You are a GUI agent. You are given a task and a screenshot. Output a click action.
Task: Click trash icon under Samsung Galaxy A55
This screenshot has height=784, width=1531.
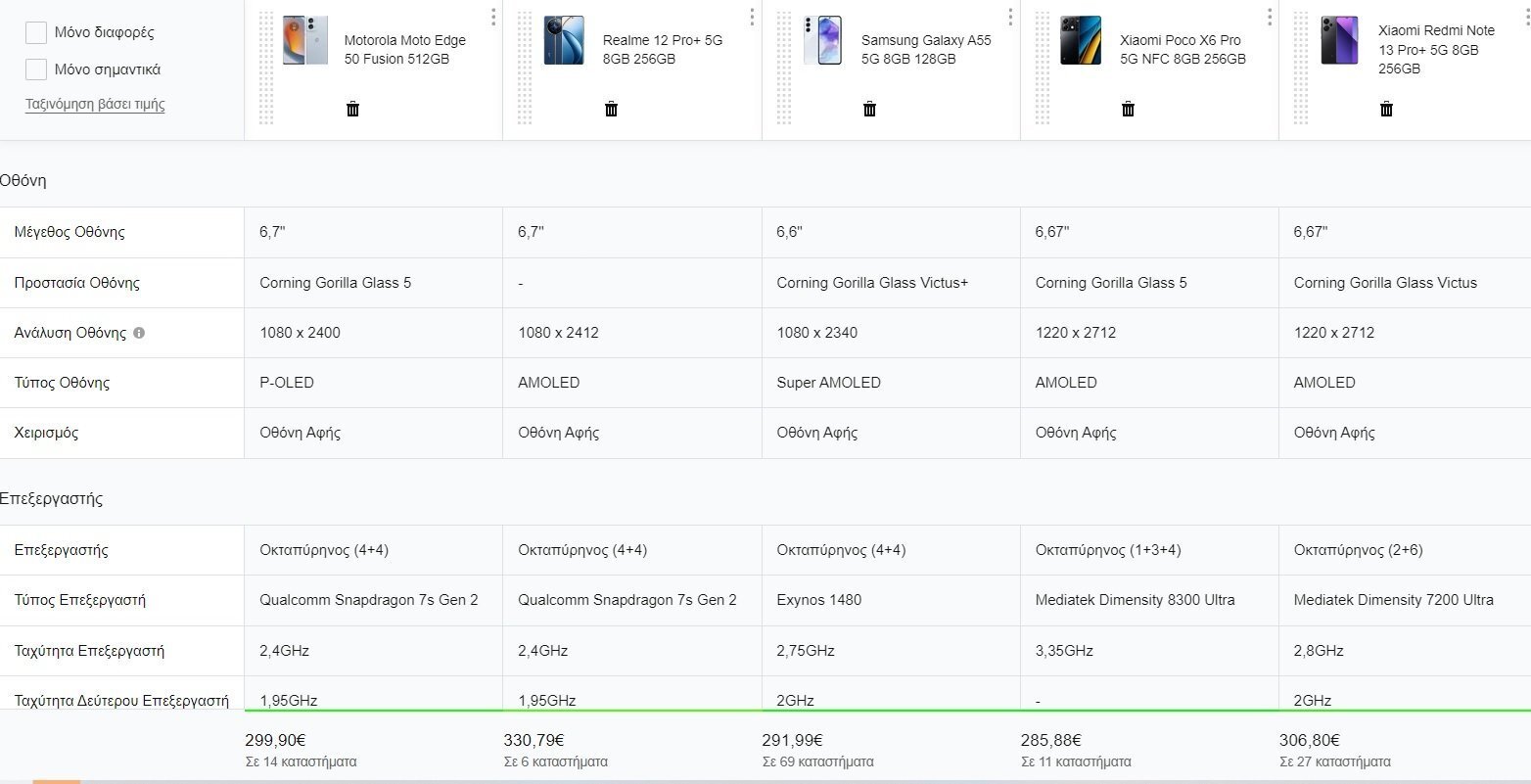(x=869, y=109)
